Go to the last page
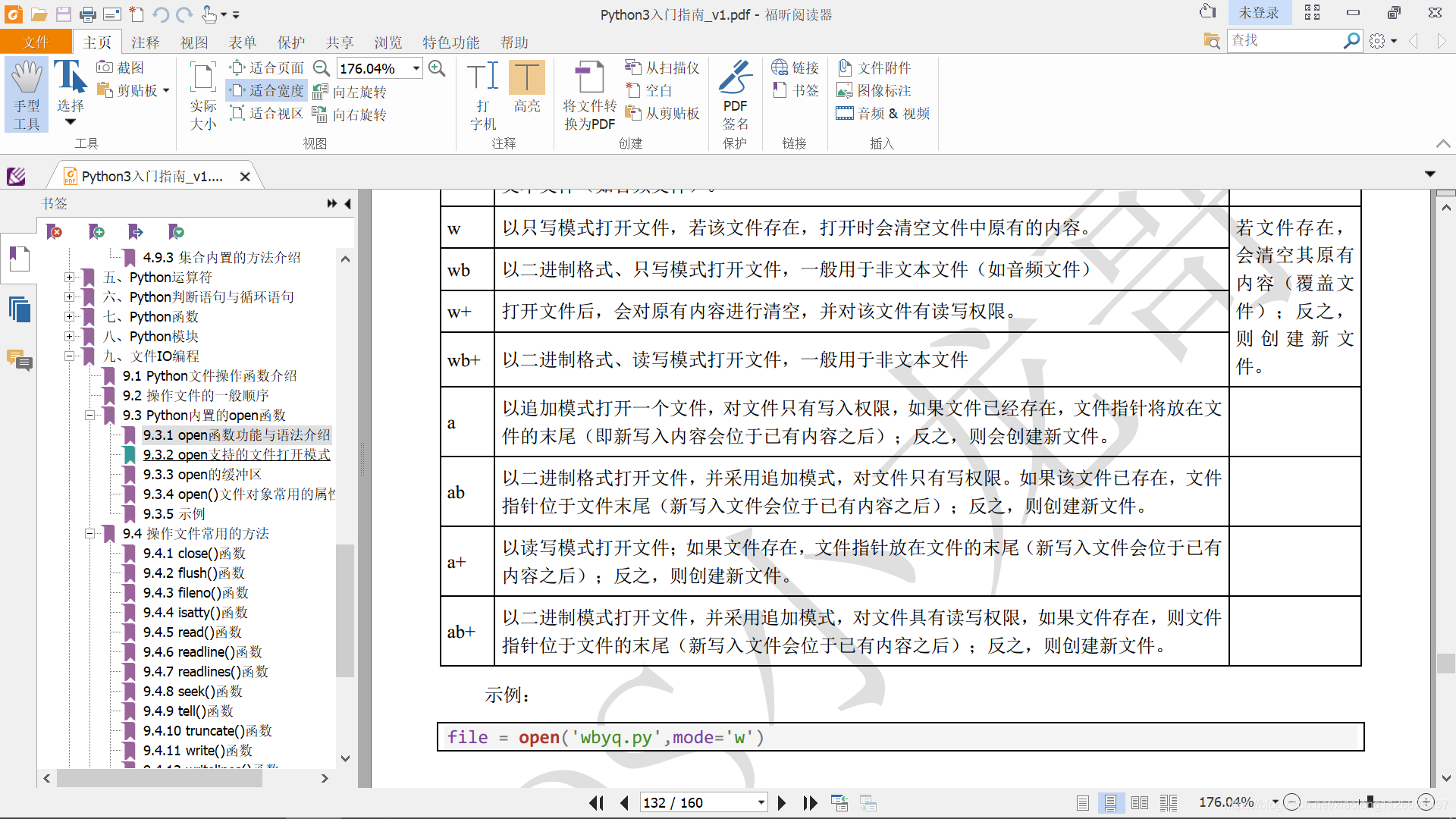This screenshot has height=819, width=1456. [x=810, y=802]
